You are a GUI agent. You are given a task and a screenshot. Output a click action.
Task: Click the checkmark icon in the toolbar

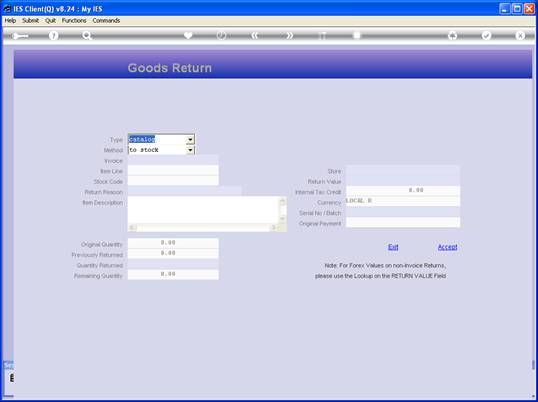[x=486, y=35]
